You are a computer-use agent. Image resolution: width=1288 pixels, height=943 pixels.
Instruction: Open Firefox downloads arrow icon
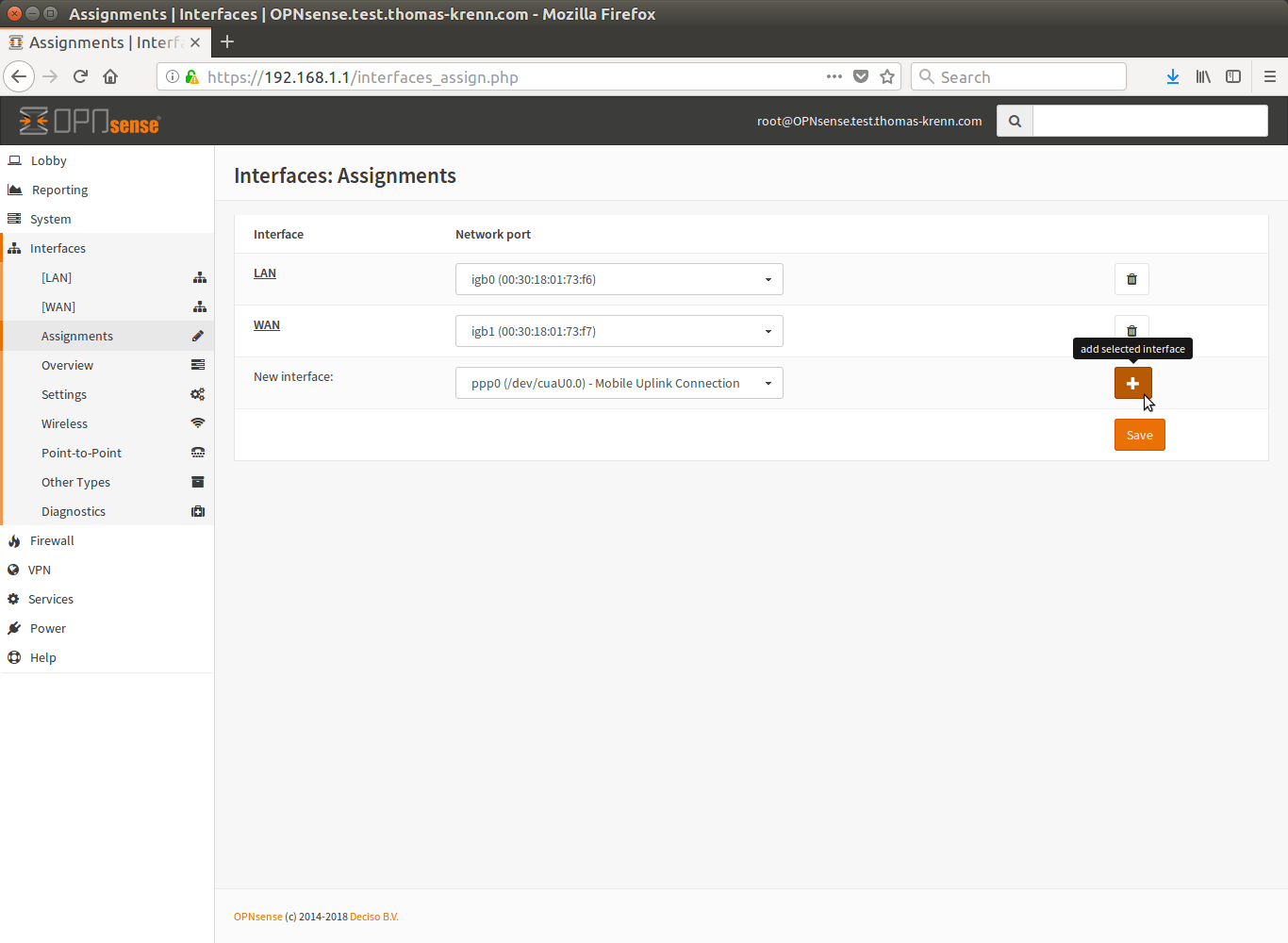click(x=1172, y=77)
